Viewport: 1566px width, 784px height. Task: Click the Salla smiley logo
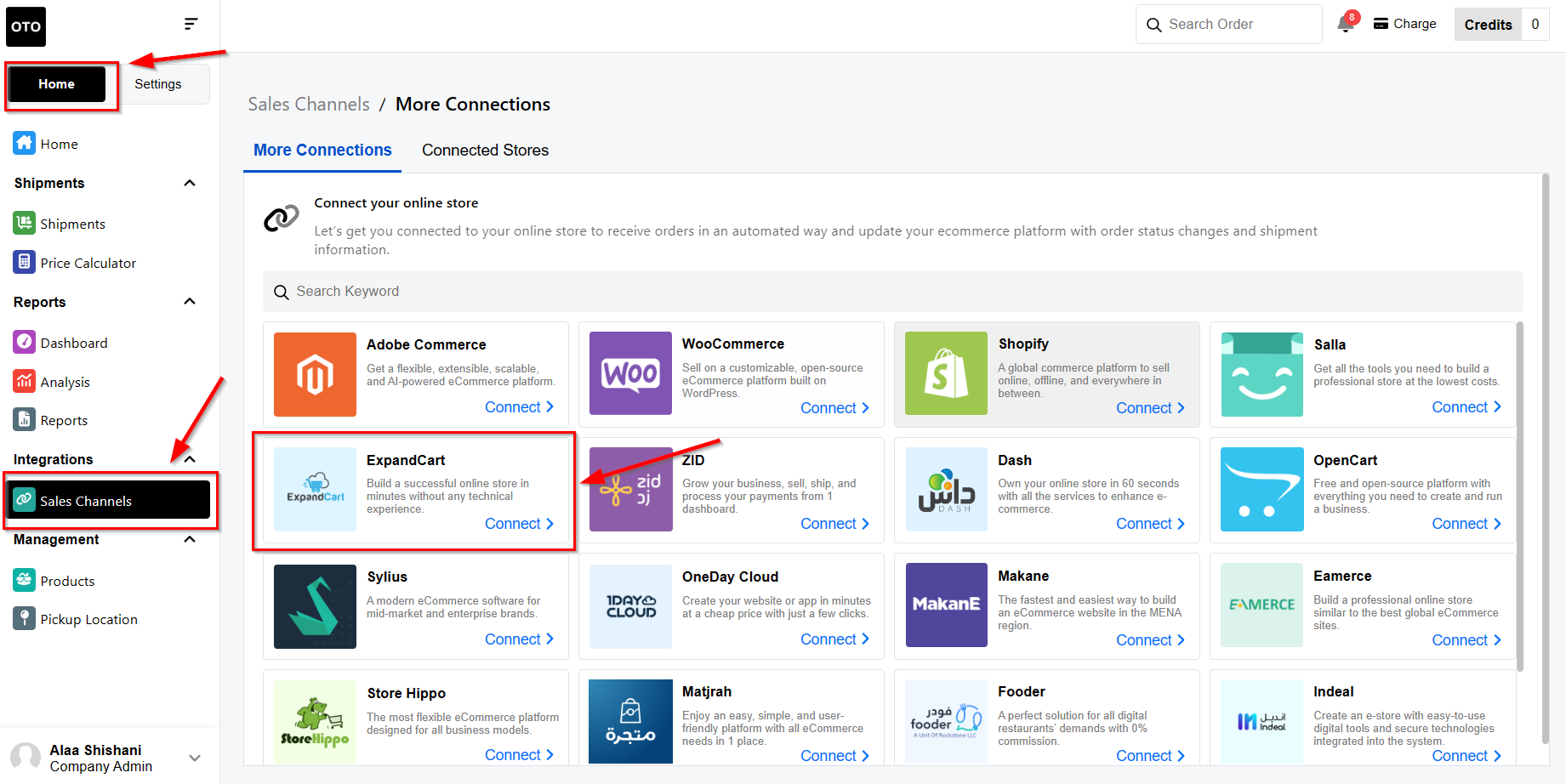pos(1262,374)
